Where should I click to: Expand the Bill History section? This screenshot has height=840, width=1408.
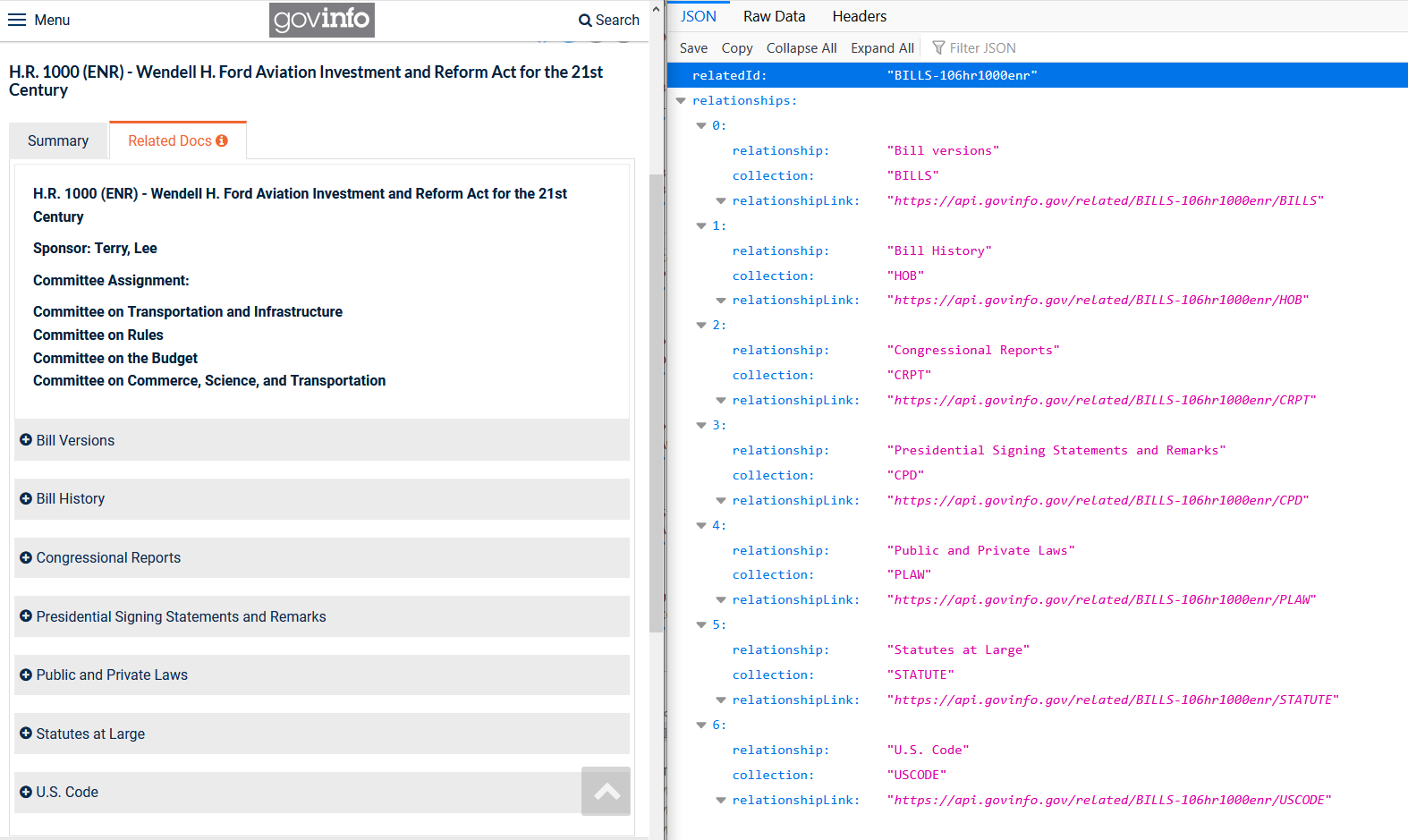[x=71, y=499]
